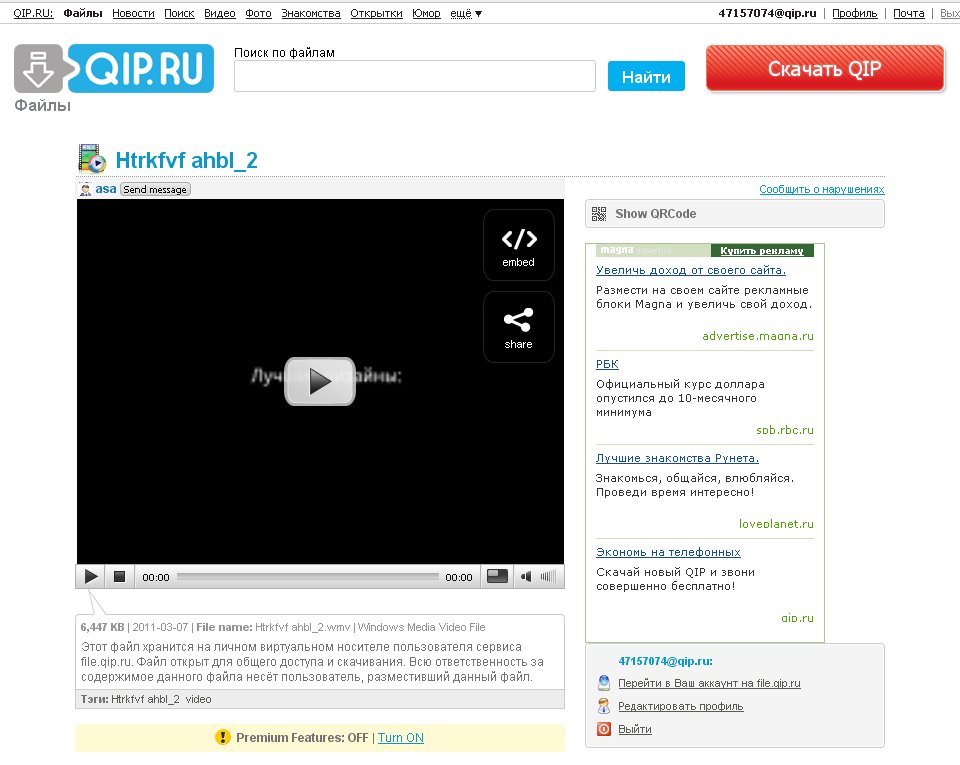This screenshot has height=765, width=960.
Task: Click the file search input field
Action: pos(414,76)
